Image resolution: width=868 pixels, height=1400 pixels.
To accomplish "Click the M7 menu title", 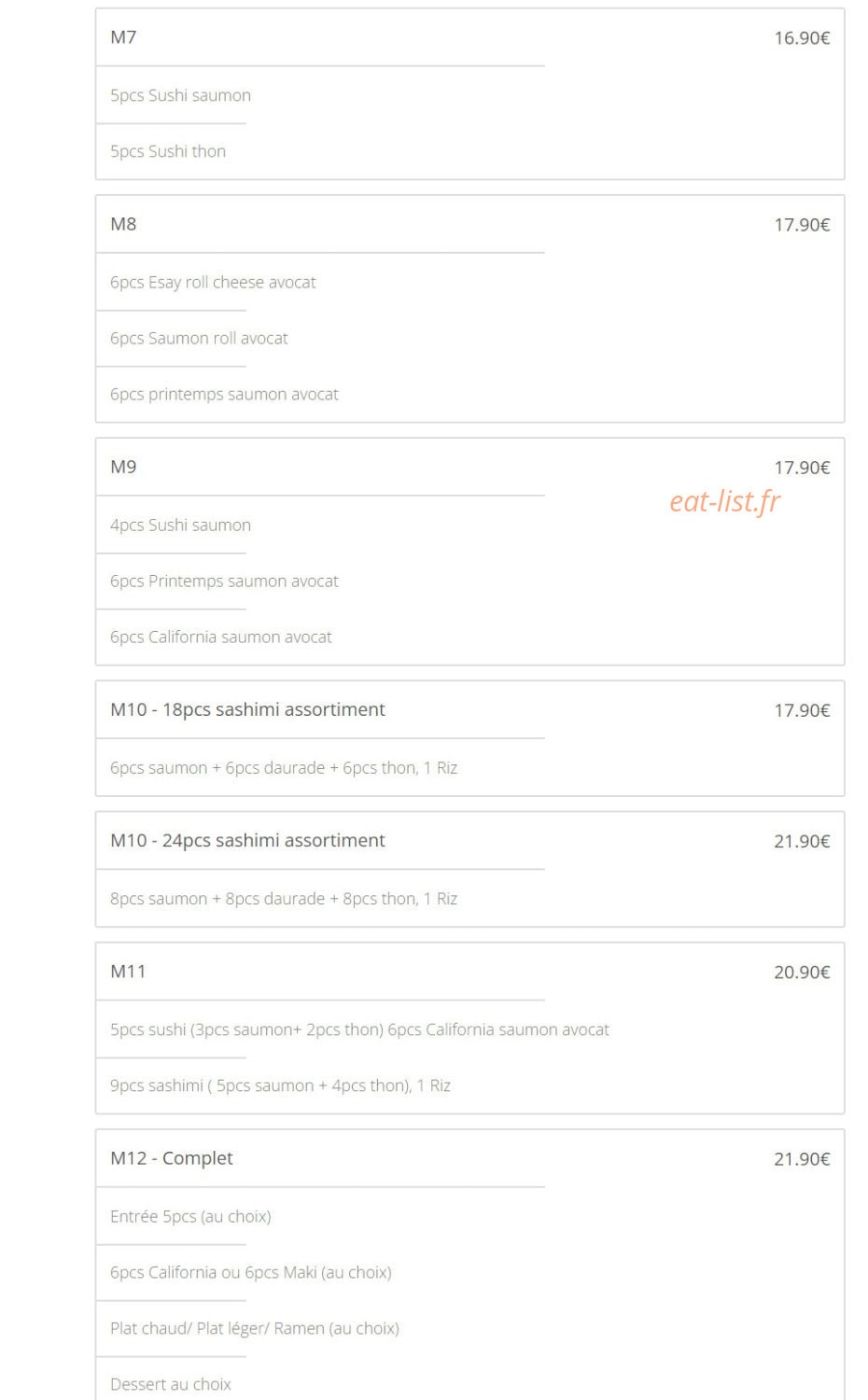I will [x=123, y=37].
